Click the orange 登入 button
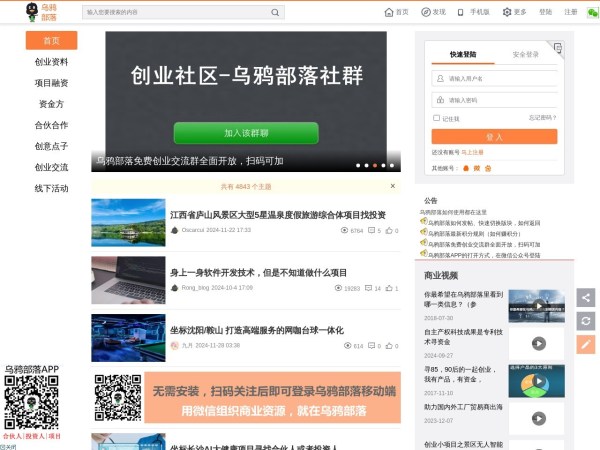Viewport: 600px width, 450px height. pyautogui.click(x=494, y=136)
